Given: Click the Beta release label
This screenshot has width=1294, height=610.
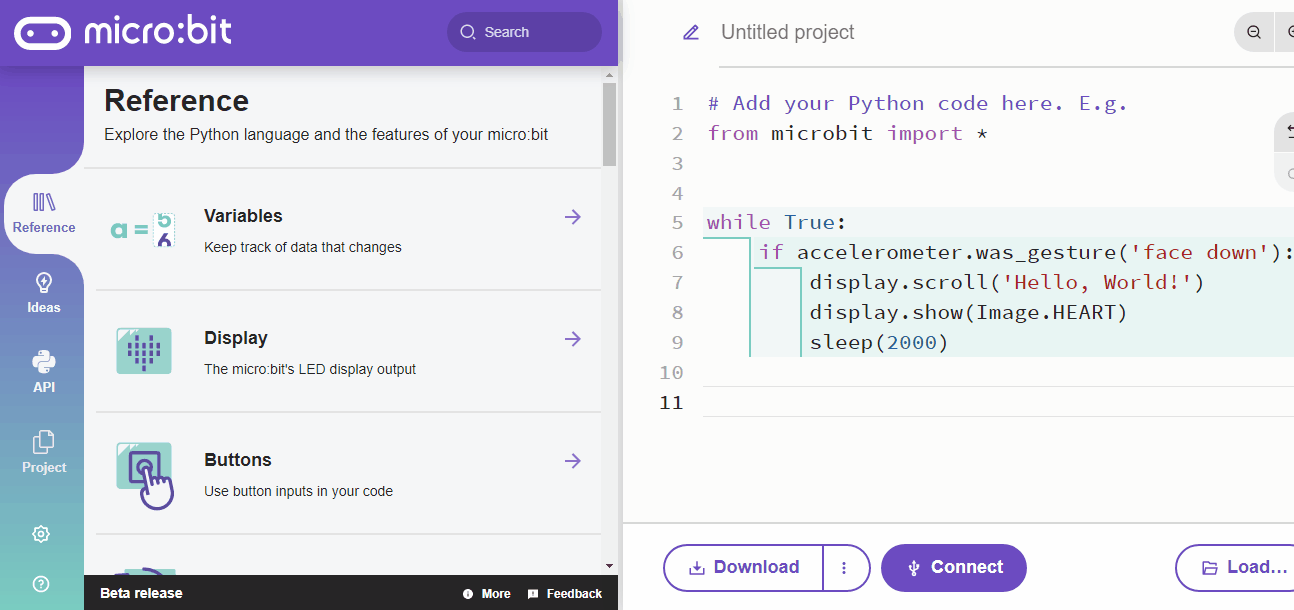Looking at the screenshot, I should pos(141,594).
